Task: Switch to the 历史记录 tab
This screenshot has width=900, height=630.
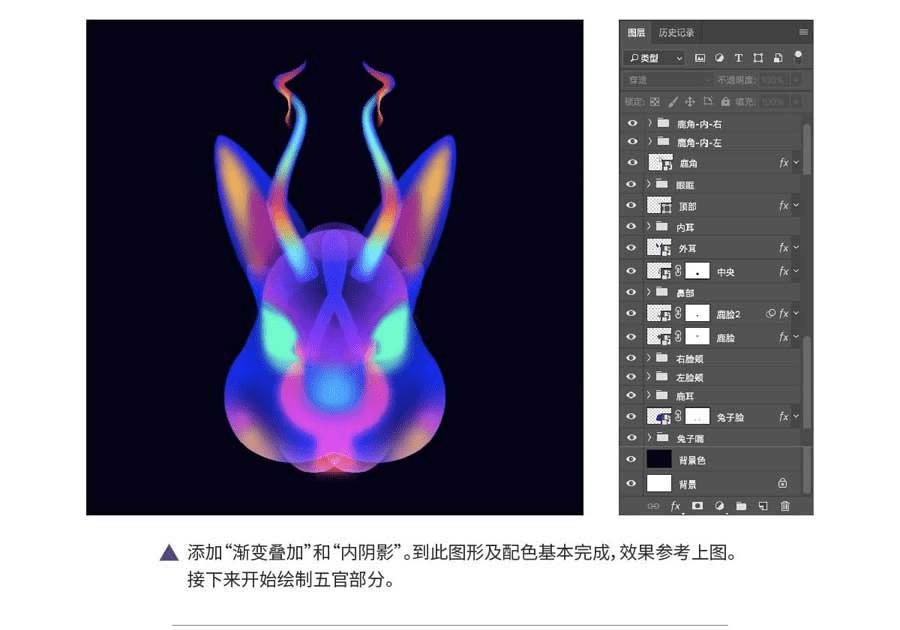Action: point(676,33)
